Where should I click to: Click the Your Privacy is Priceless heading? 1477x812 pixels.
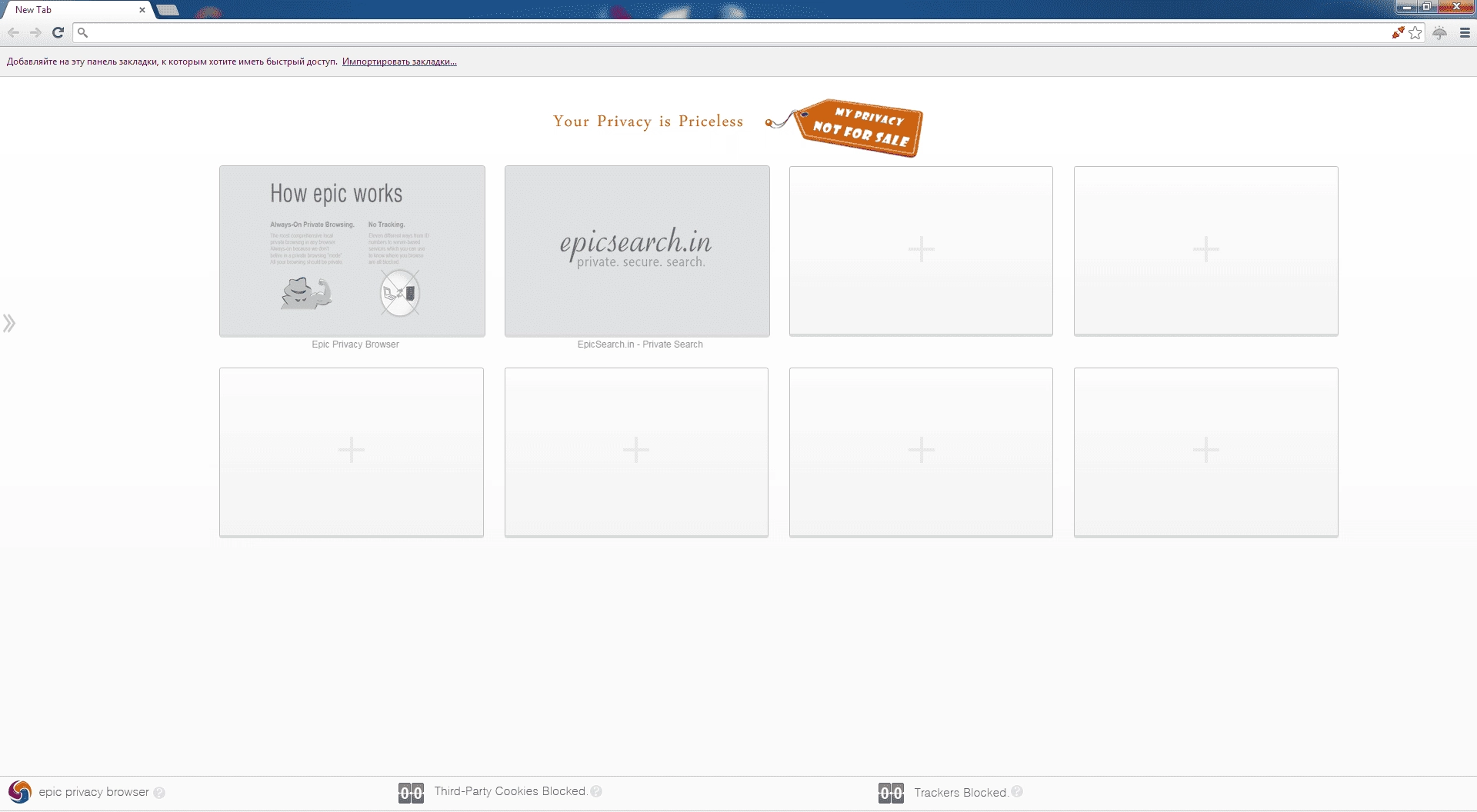pos(648,121)
